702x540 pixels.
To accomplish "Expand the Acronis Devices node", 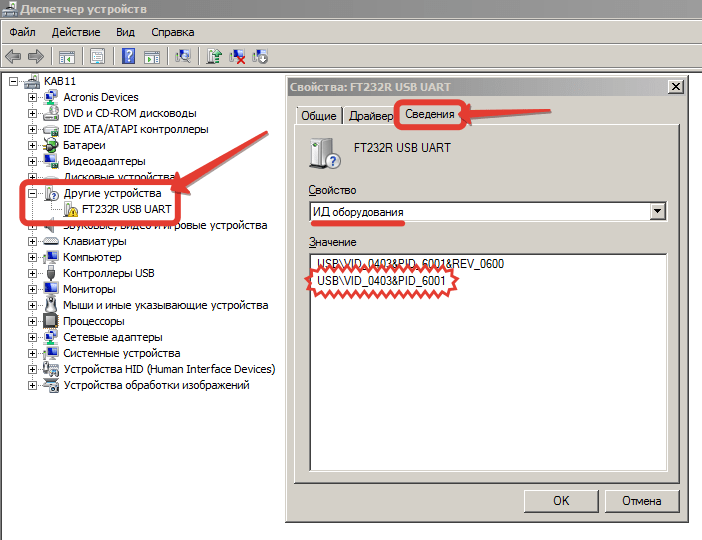I will coord(33,97).
